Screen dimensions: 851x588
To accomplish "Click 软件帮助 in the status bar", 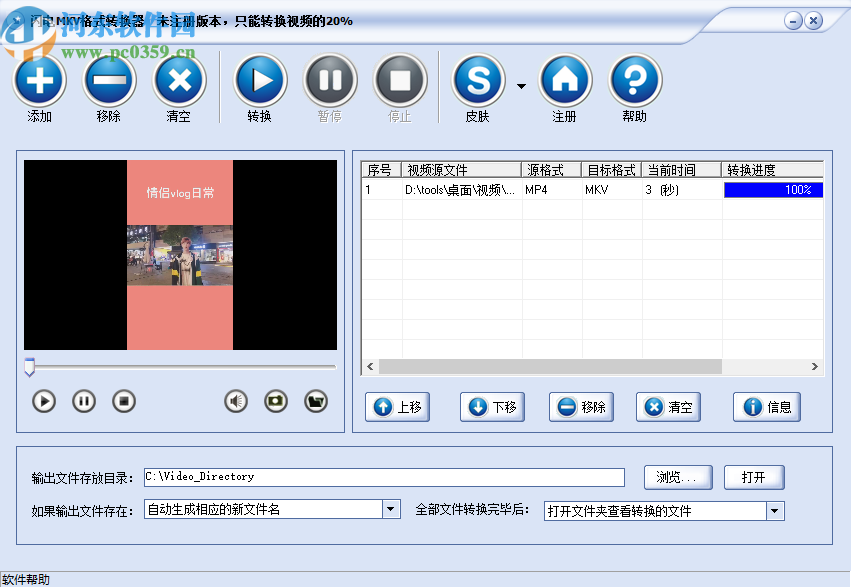I will (27, 577).
